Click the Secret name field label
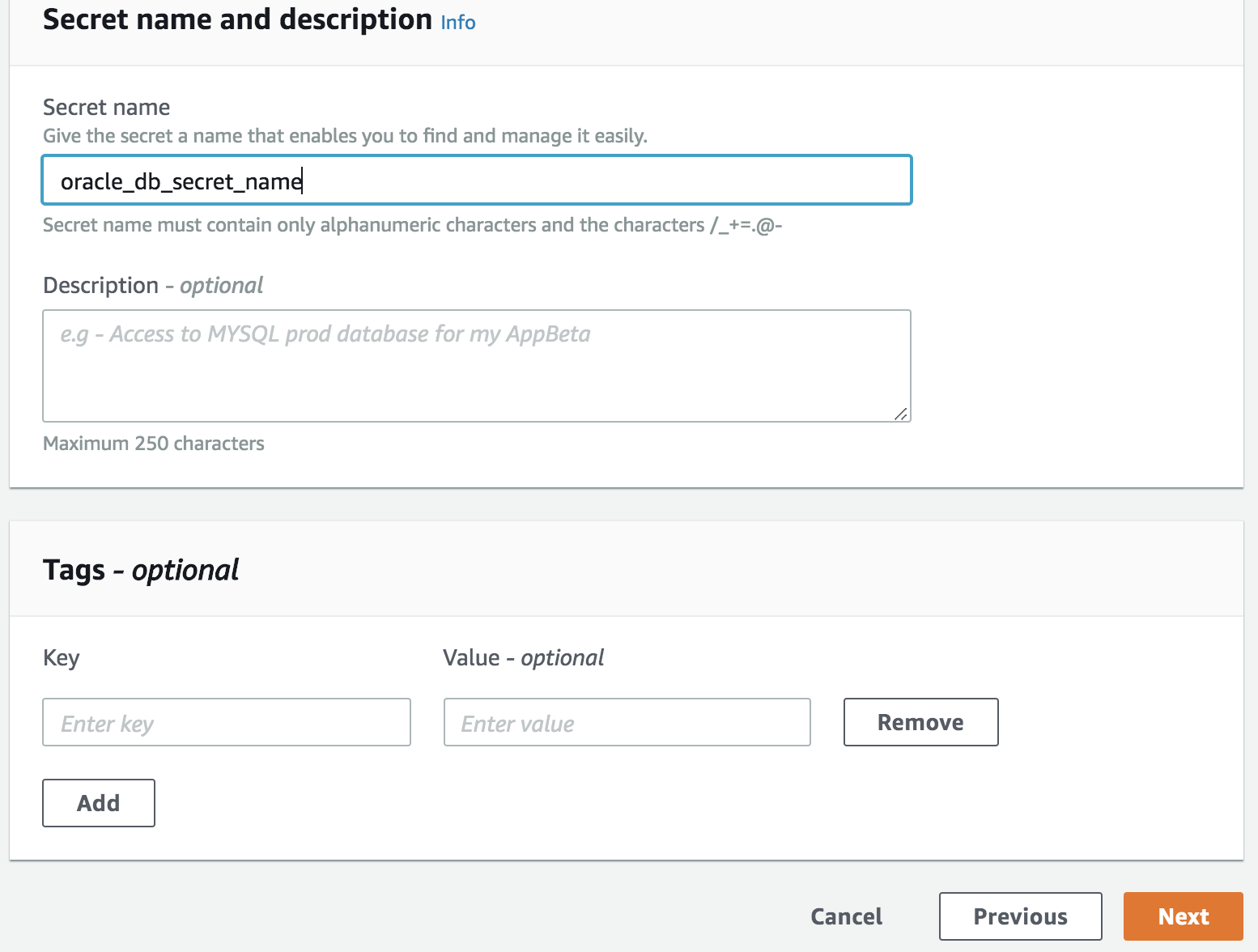1258x952 pixels. (107, 107)
